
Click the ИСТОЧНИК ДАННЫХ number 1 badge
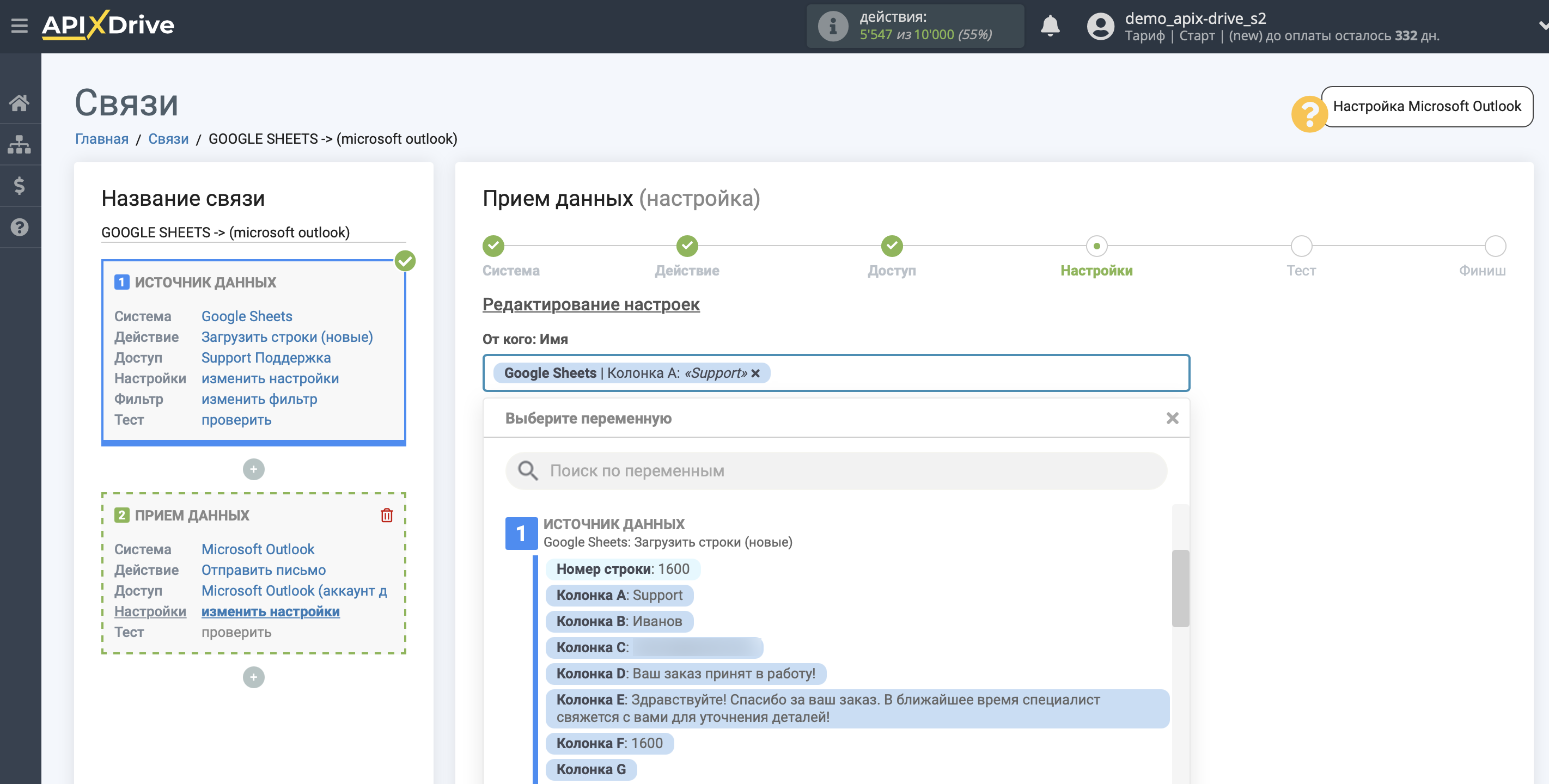tap(521, 534)
